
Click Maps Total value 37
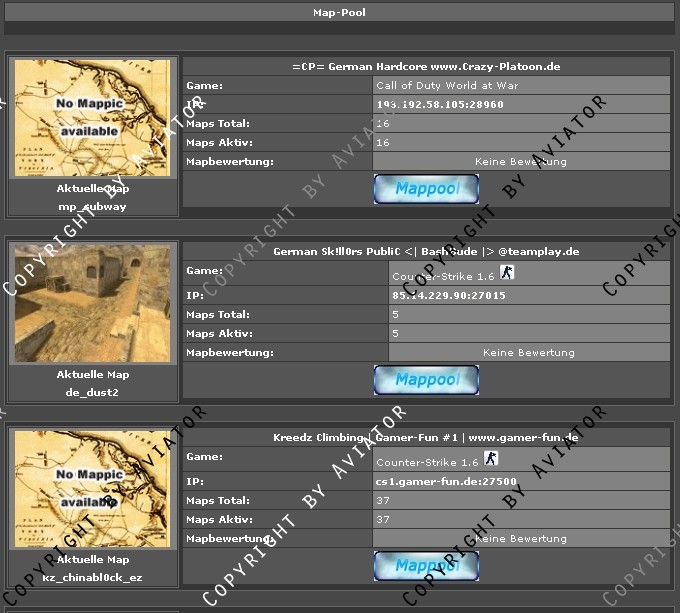click(383, 501)
